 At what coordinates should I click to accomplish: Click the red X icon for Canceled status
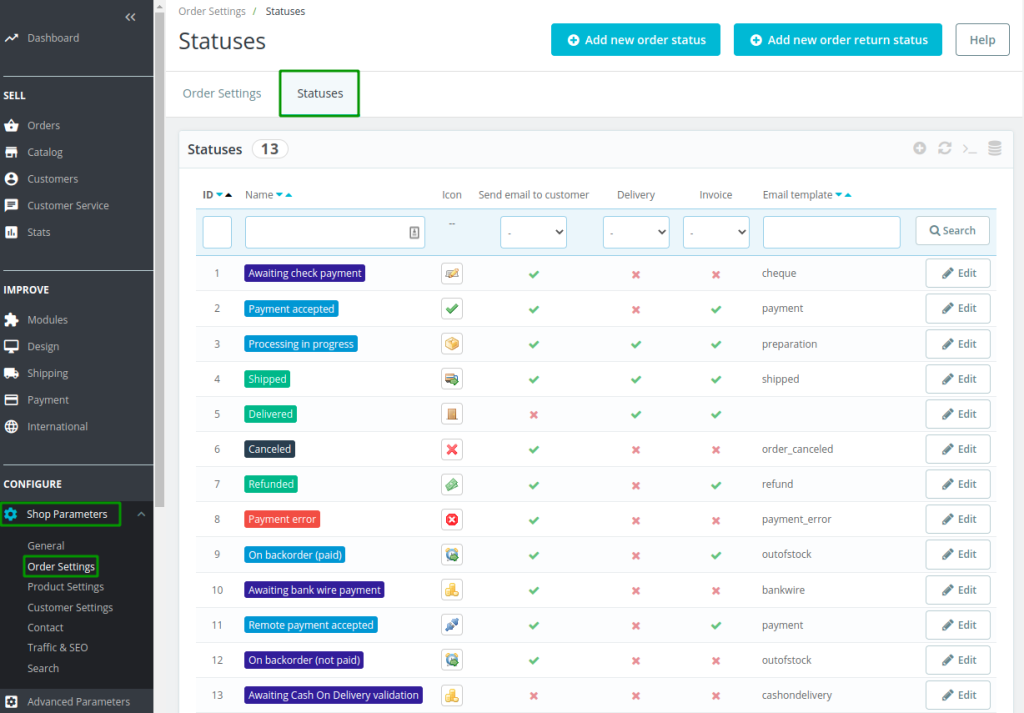tap(451, 449)
